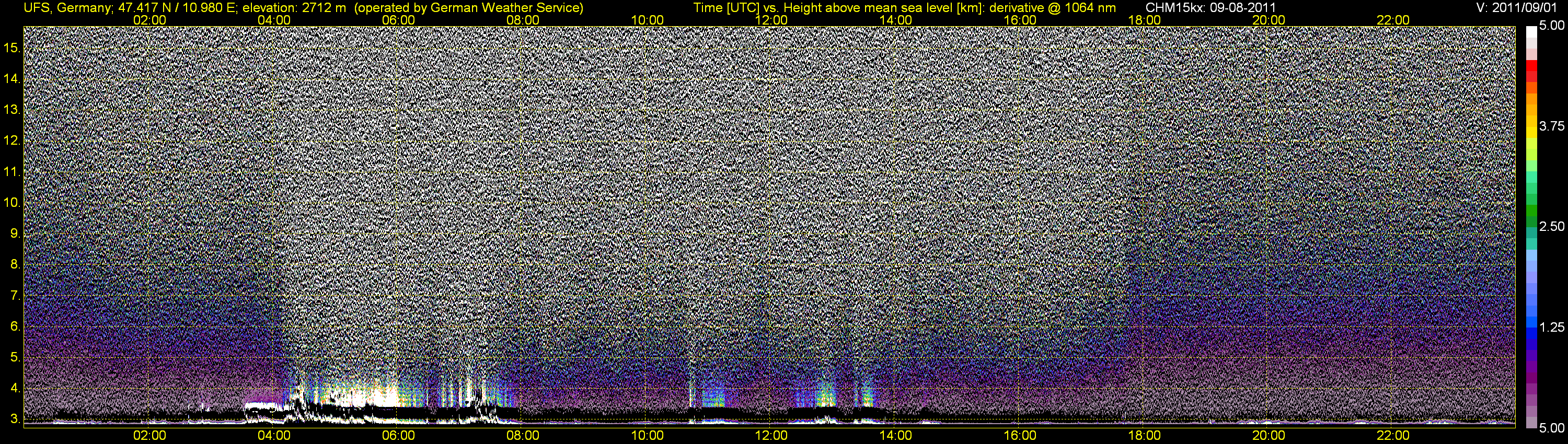Click the colorbar value 5.00 at the bottom
This screenshot has width=1568, height=444.
1552,428
